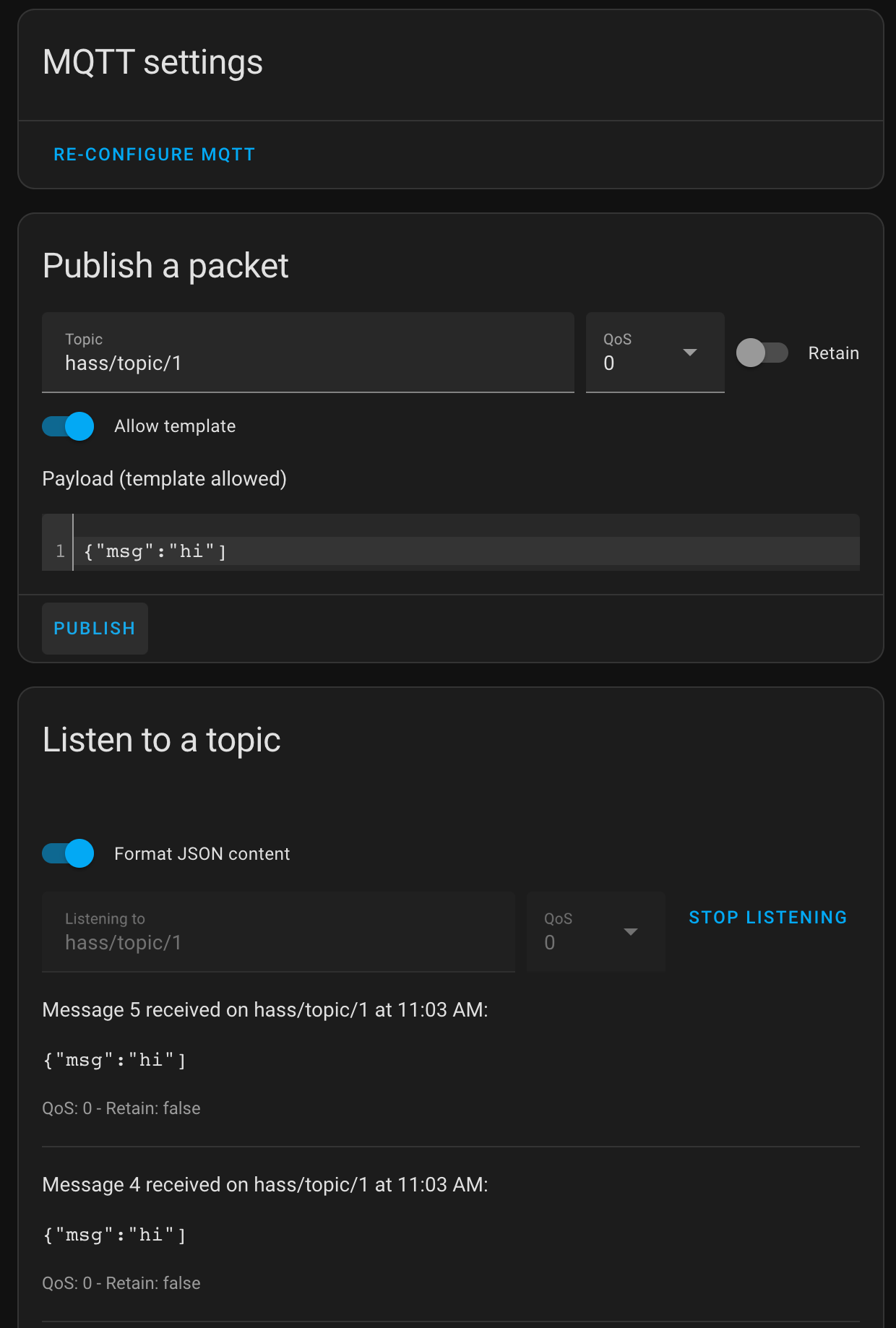Click the Publish a packet heading

tap(165, 266)
